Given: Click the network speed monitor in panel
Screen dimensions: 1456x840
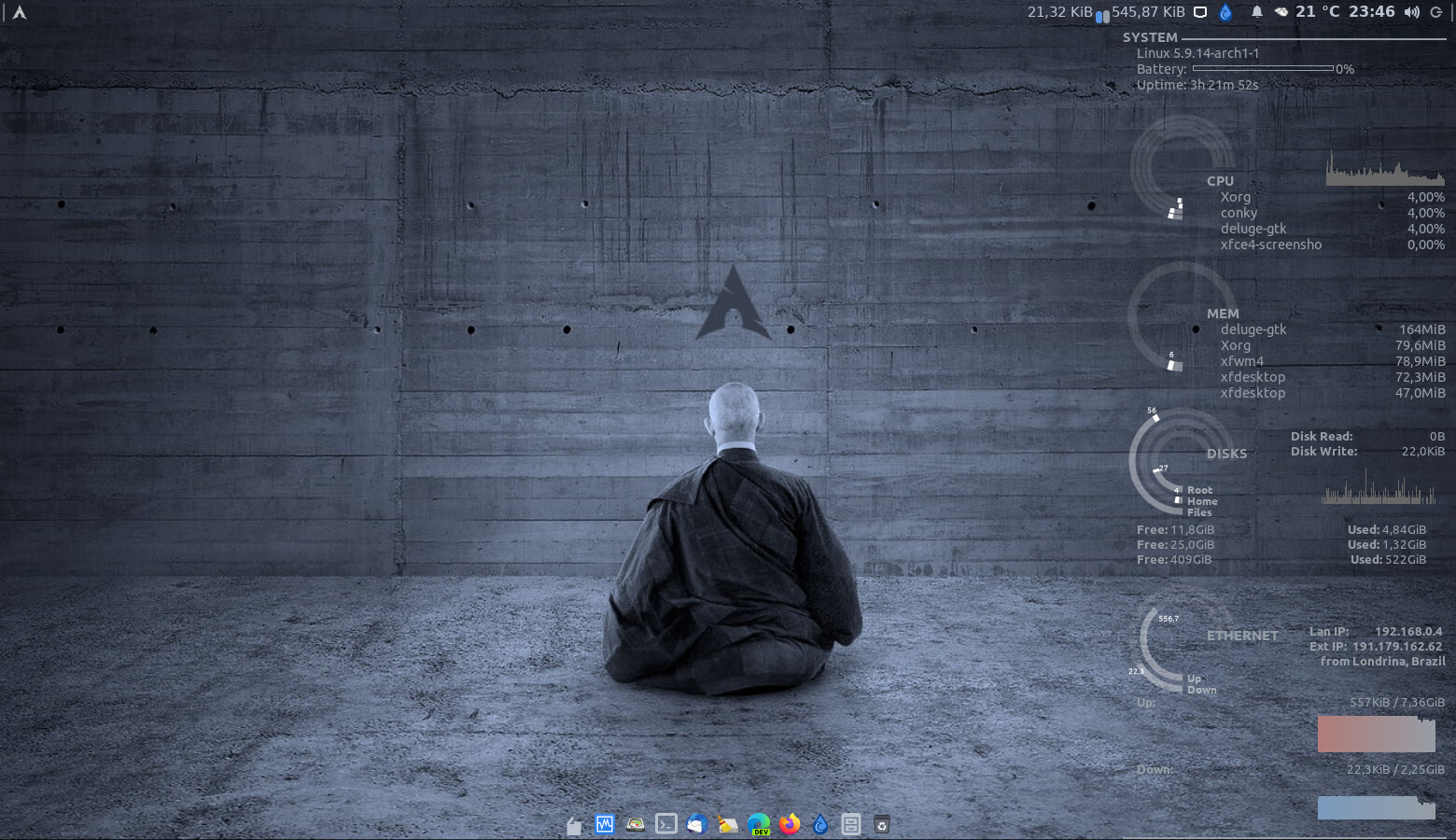Looking at the screenshot, I should [1105, 13].
